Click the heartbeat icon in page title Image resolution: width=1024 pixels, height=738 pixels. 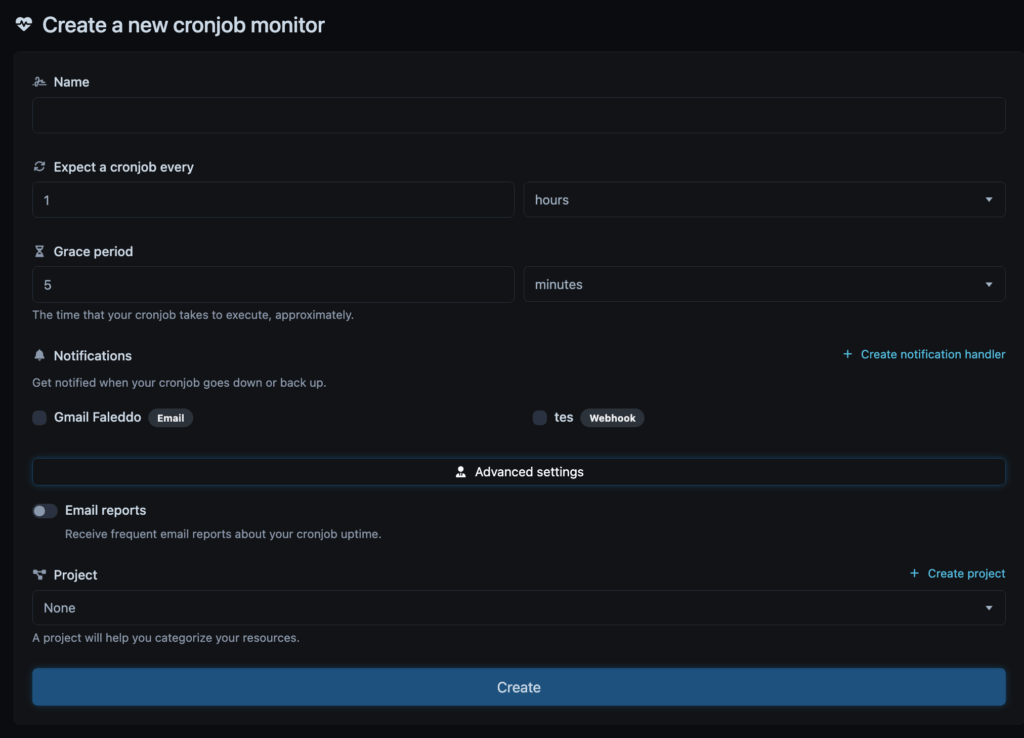point(24,25)
